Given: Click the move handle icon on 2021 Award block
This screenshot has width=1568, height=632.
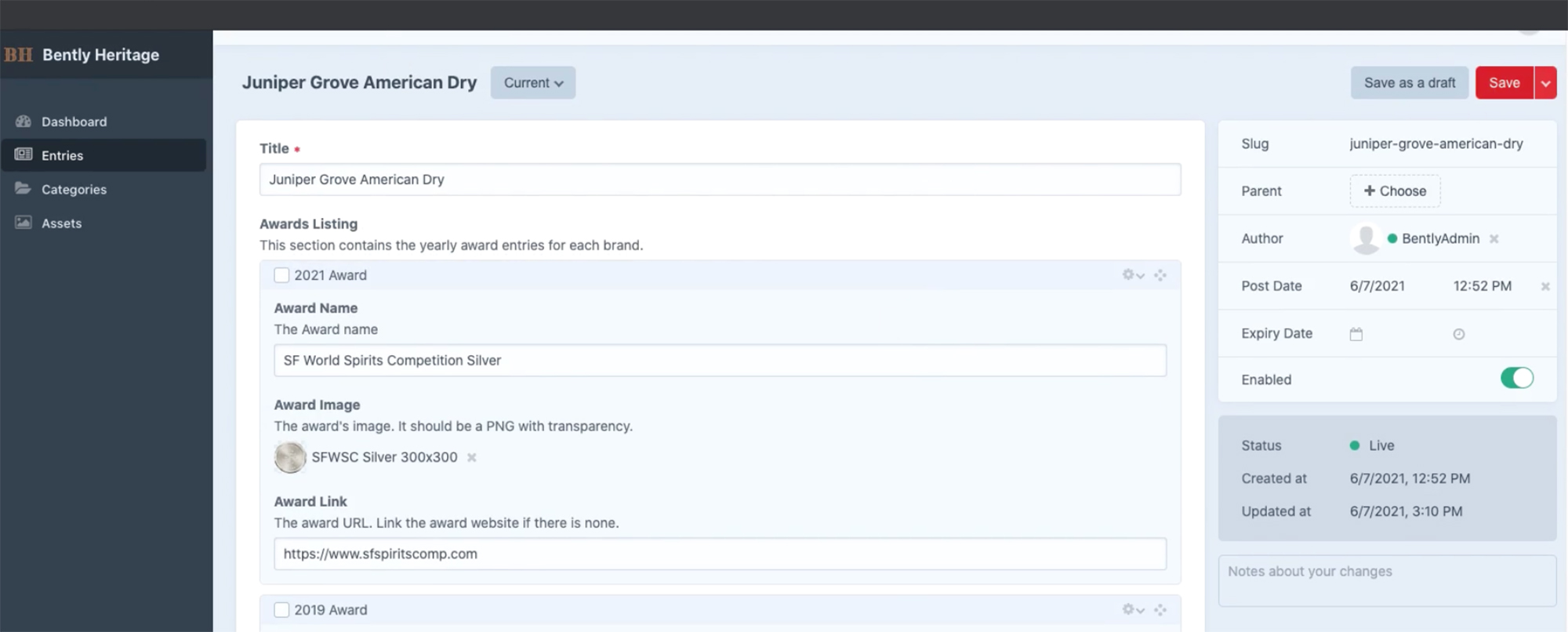Looking at the screenshot, I should pyautogui.click(x=1160, y=275).
